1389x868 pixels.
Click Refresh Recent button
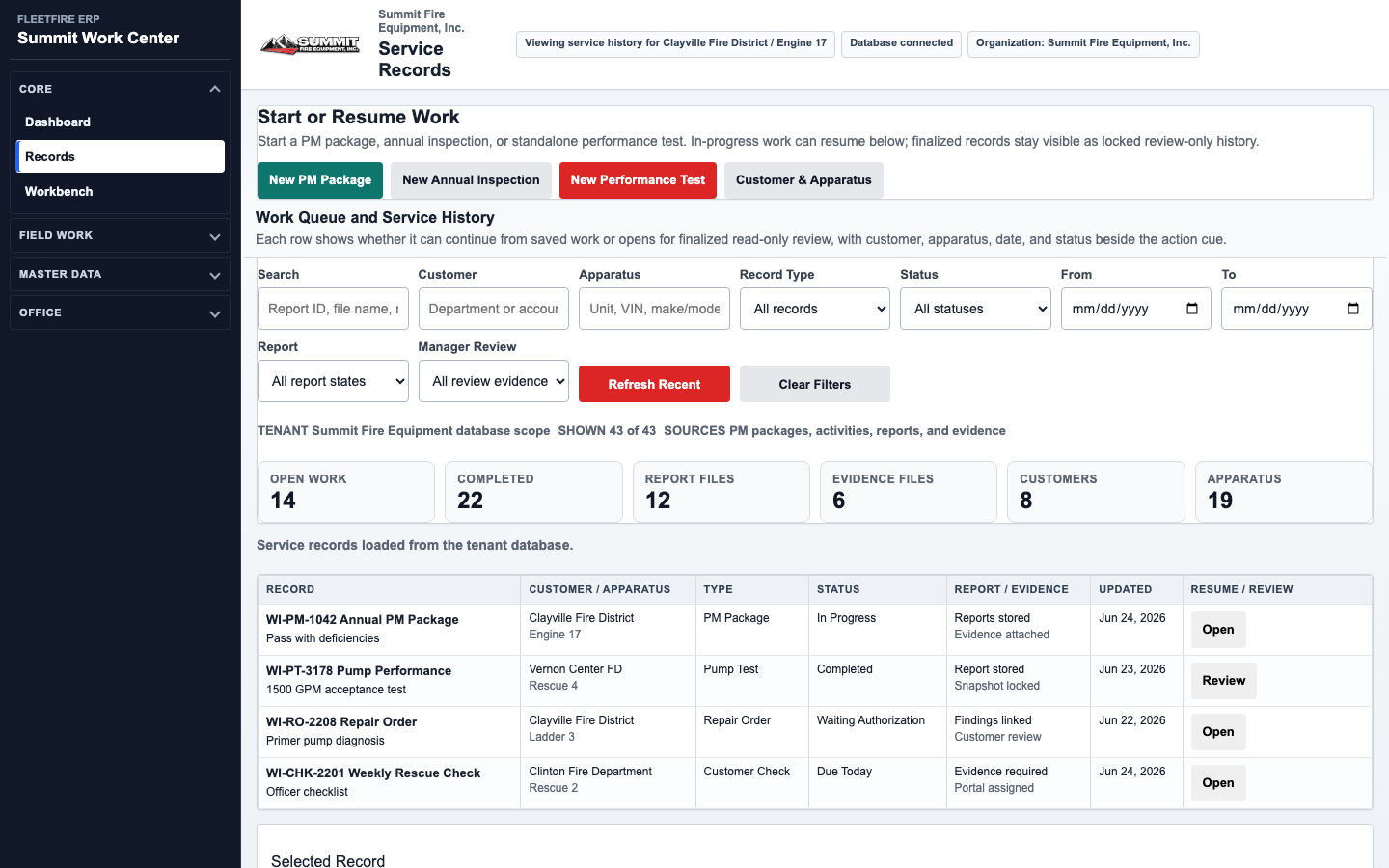(654, 384)
